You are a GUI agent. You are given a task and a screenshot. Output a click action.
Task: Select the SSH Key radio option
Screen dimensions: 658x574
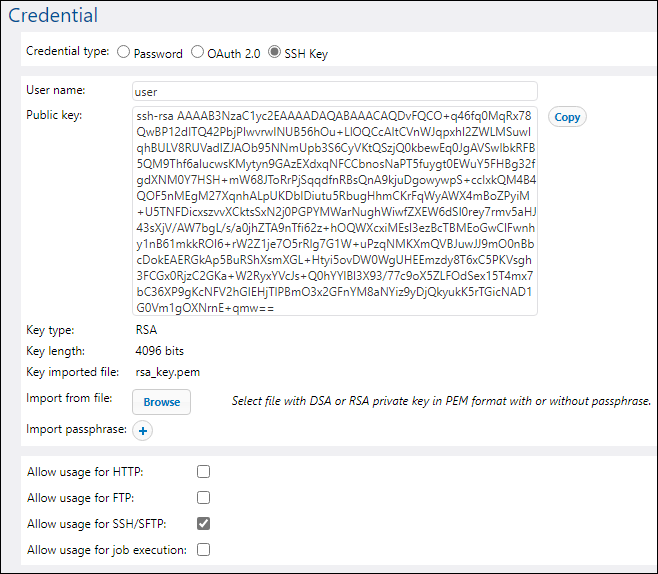[x=275, y=52]
